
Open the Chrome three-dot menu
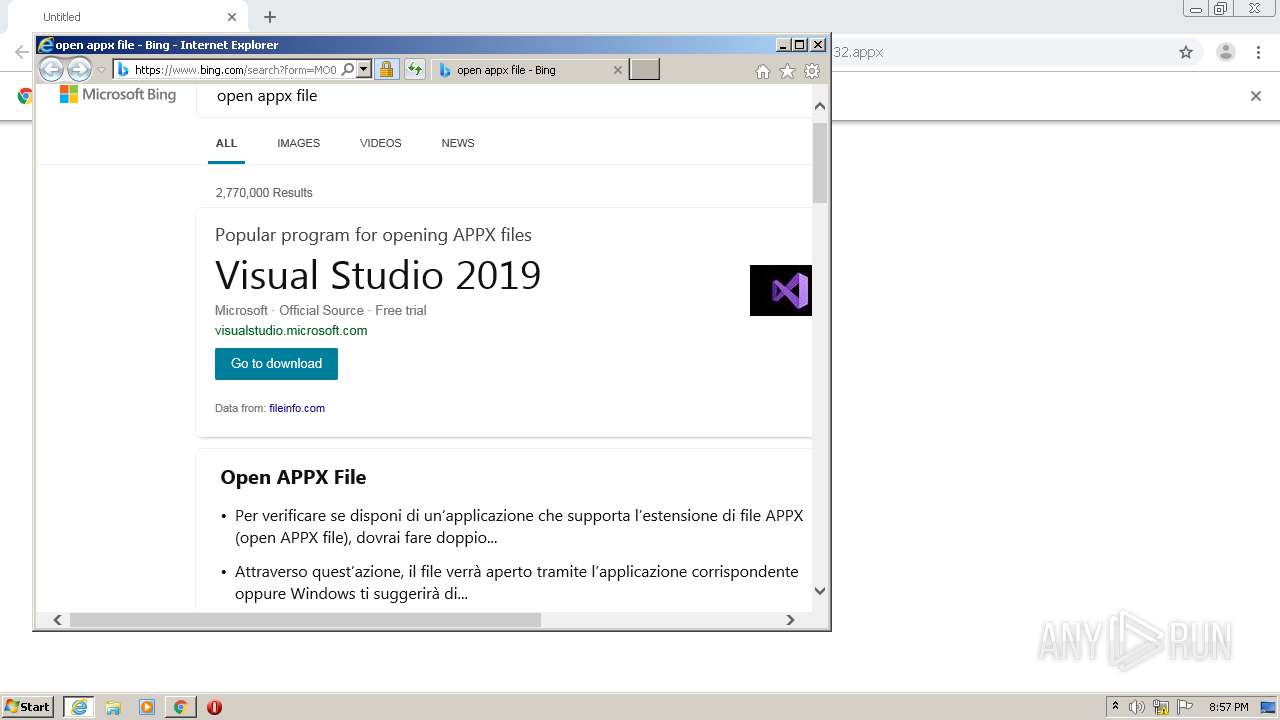click(1259, 52)
